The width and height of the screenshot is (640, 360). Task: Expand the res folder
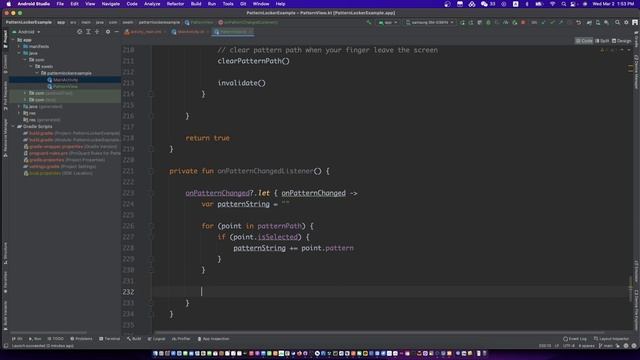tap(19, 113)
